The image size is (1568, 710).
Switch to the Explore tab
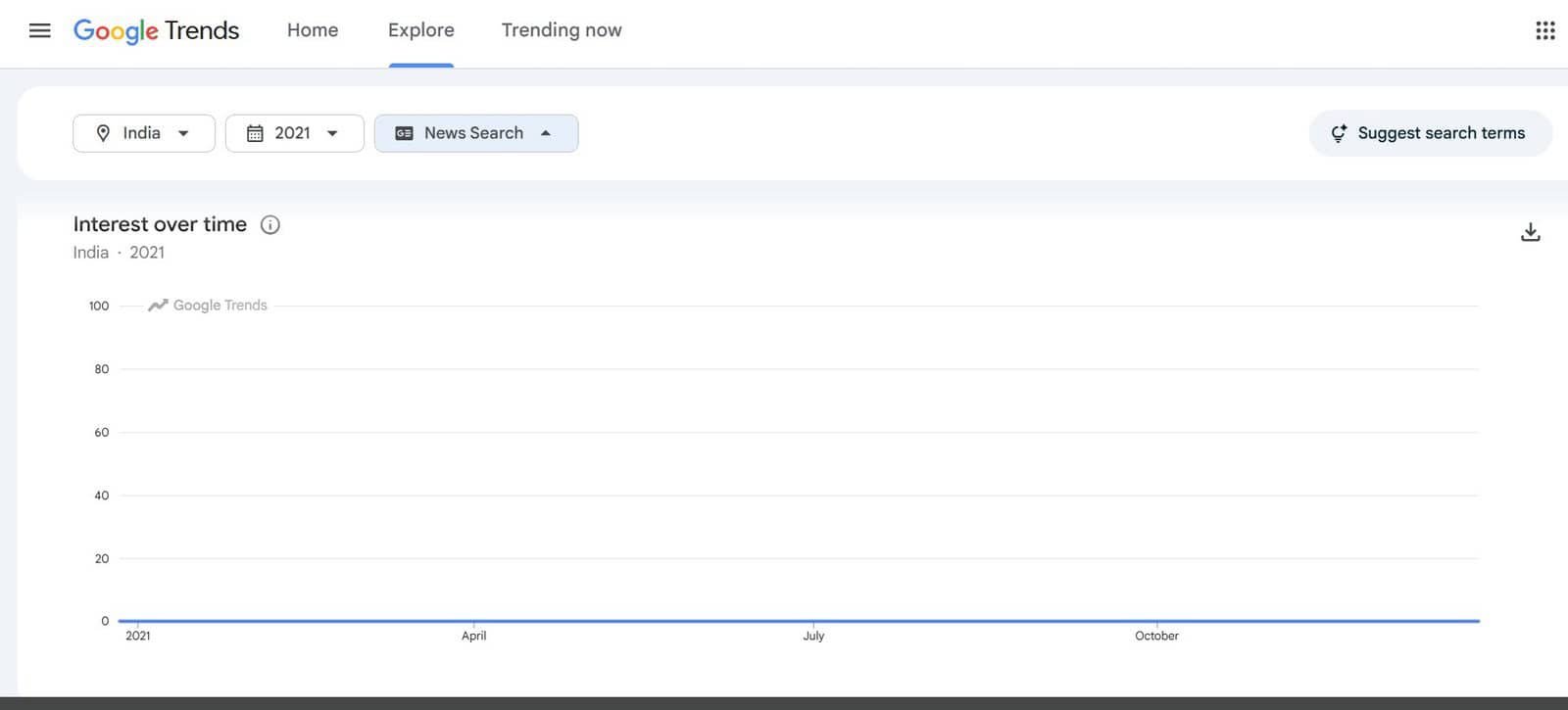pyautogui.click(x=421, y=30)
